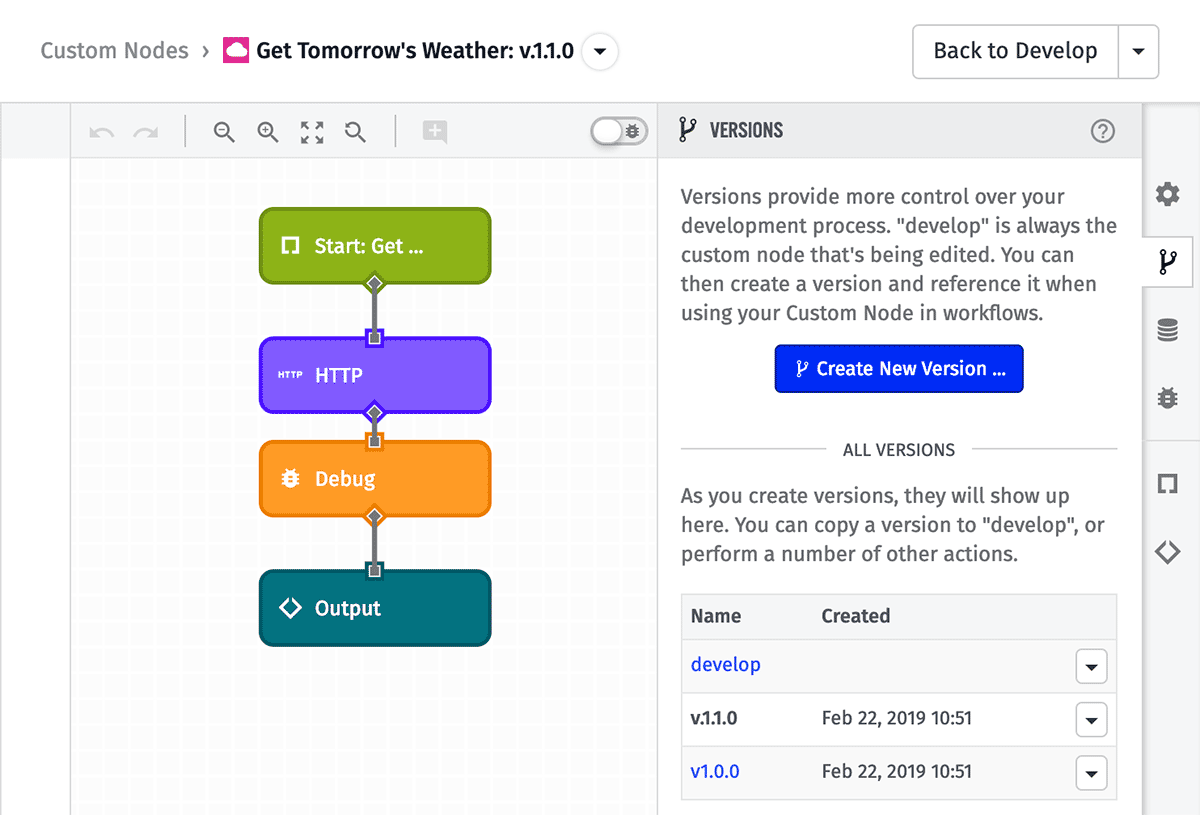Open version selector dropdown beside title
The width and height of the screenshot is (1200, 815).
click(x=600, y=51)
